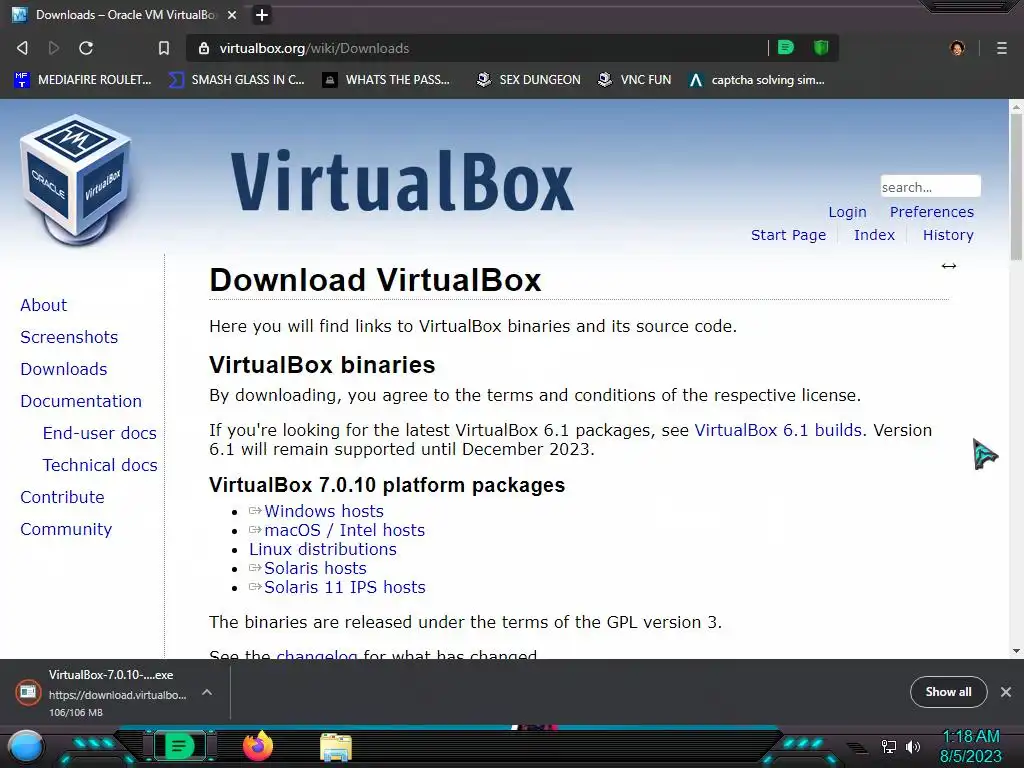Open the History page
Screen dimensions: 1024x768
click(x=948, y=235)
